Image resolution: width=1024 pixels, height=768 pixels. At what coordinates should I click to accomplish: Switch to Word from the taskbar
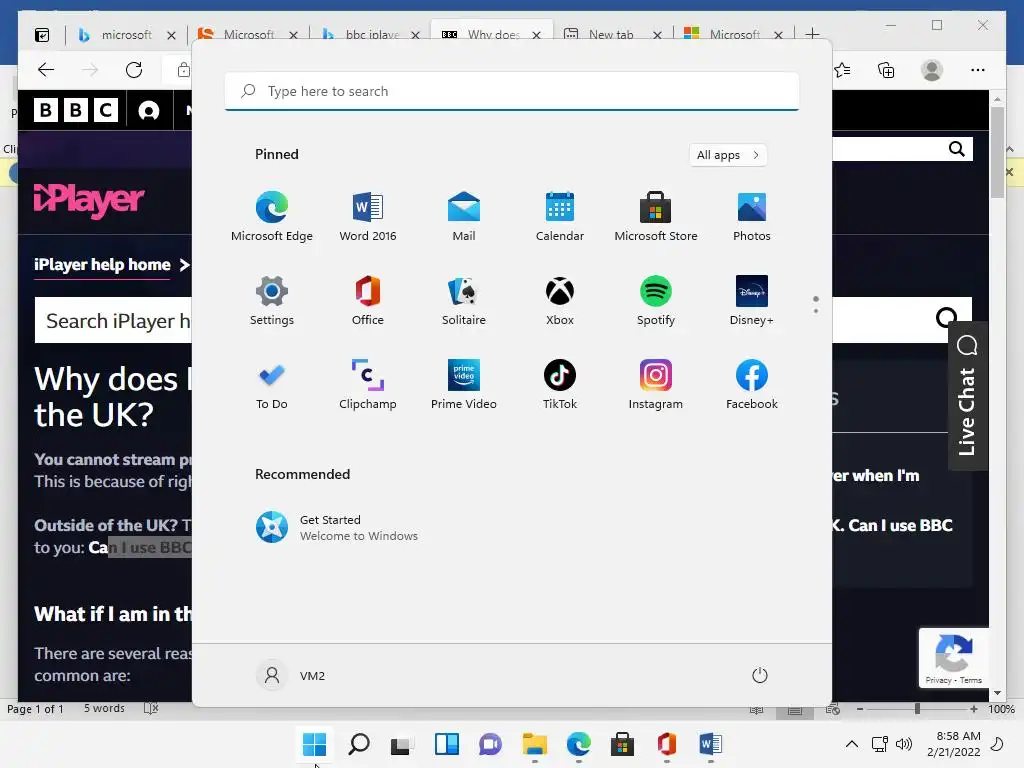coord(711,744)
